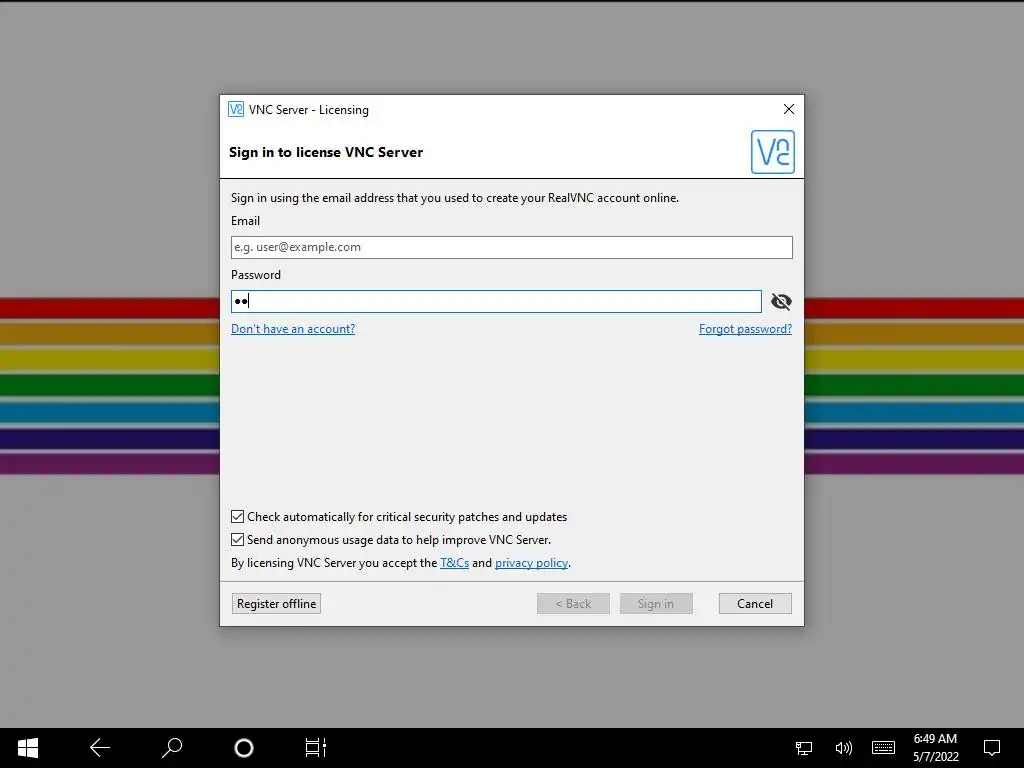Open the volume speaker tray icon
1024x768 pixels.
844,748
